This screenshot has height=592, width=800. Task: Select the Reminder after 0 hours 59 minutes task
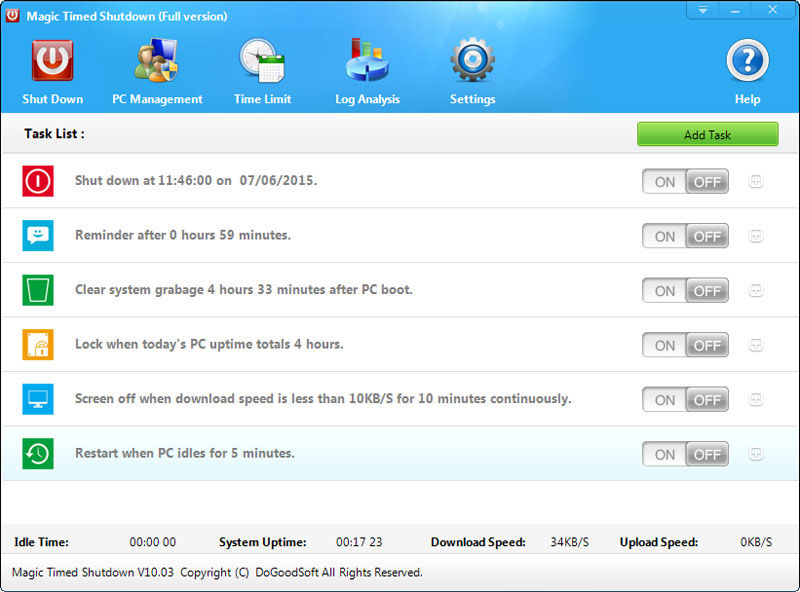point(183,236)
